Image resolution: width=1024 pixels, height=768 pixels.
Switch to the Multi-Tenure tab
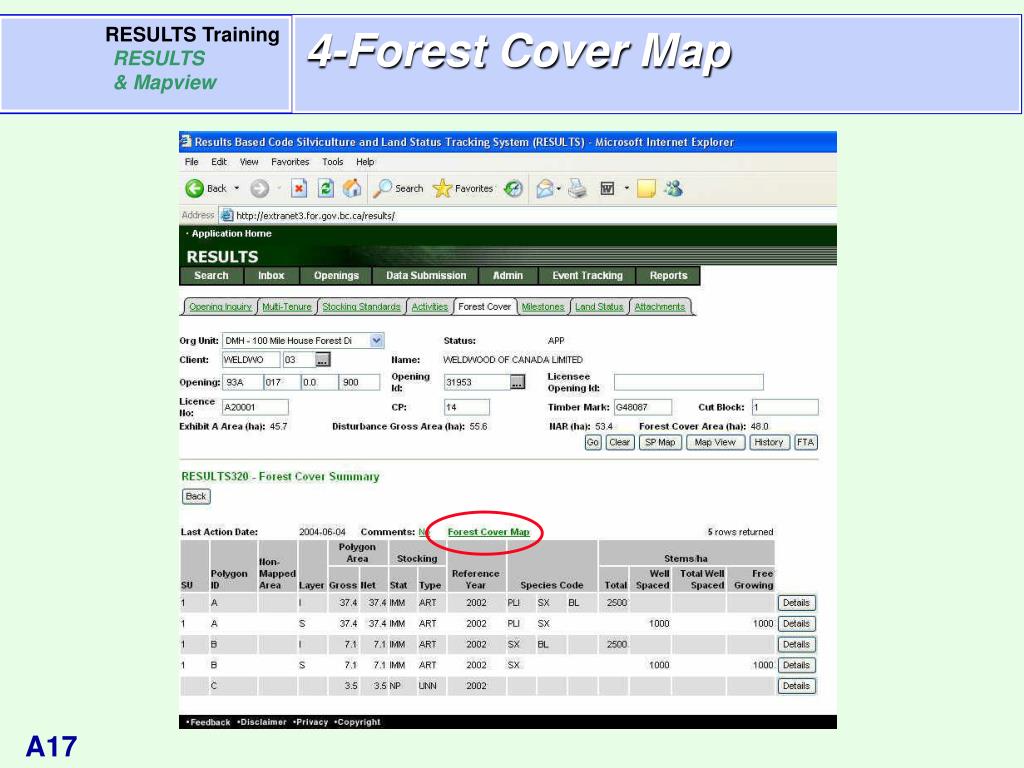[287, 307]
